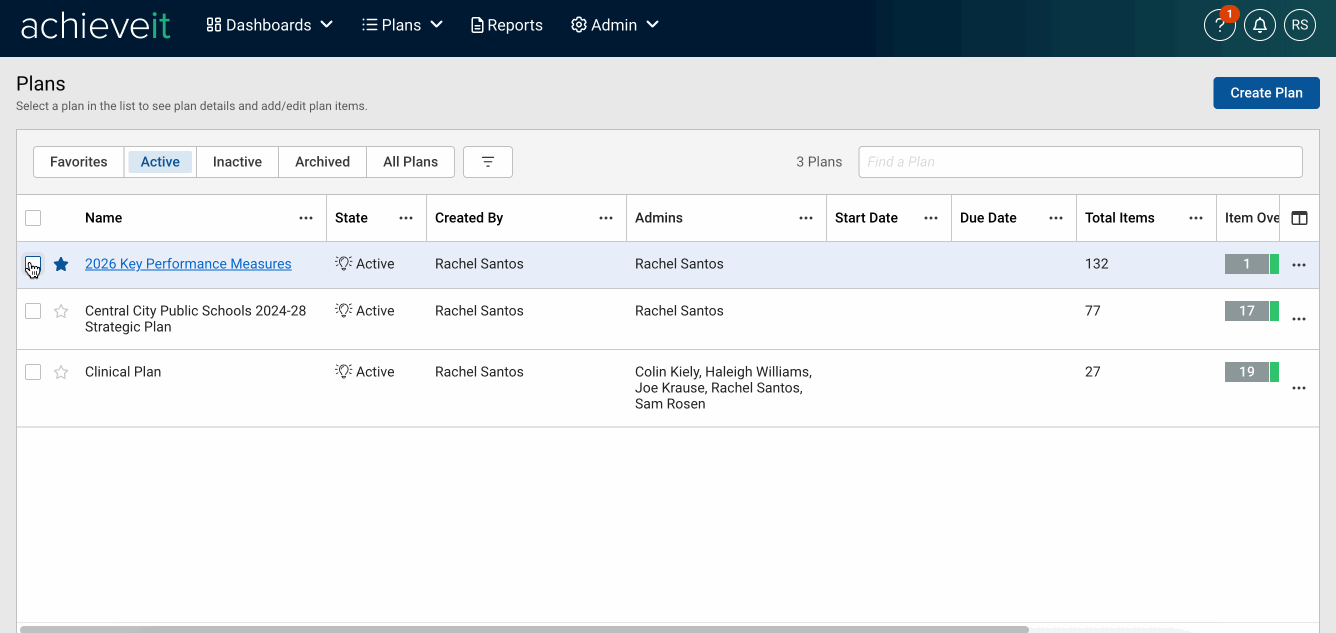Open Admins column options ellipsis

click(x=806, y=218)
